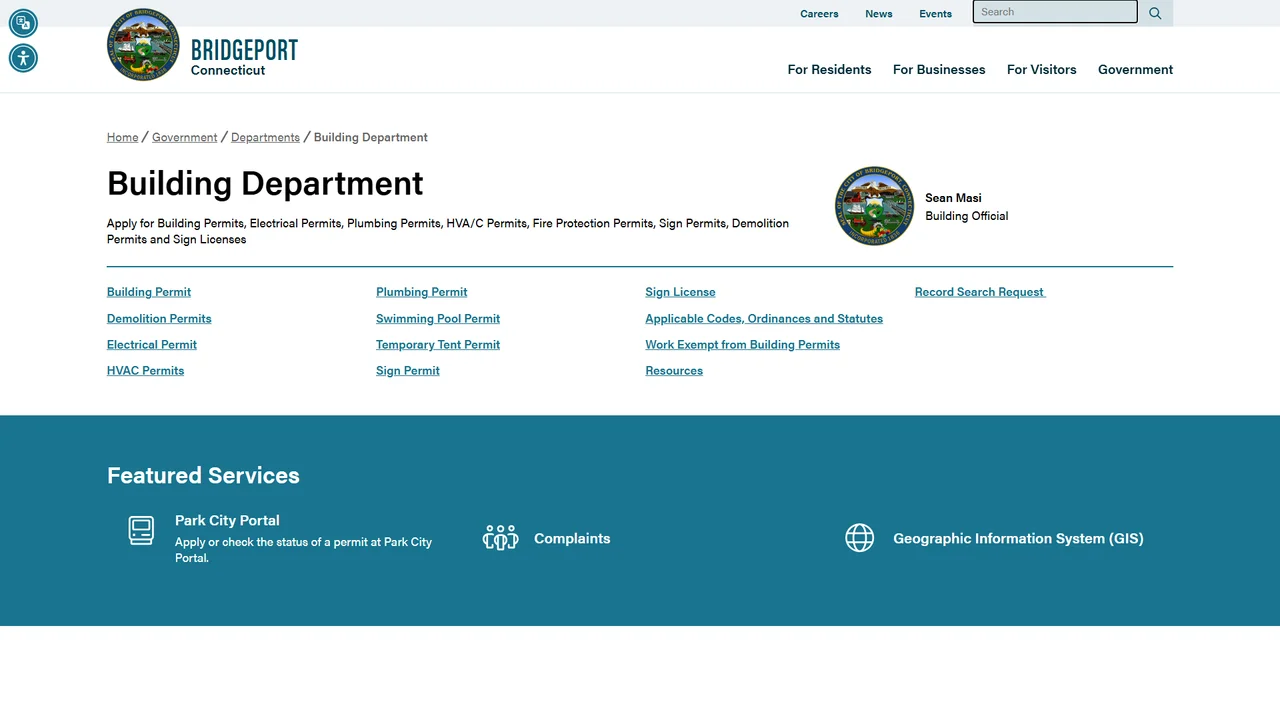
Task: Click the Departments breadcrumb link
Action: click(x=265, y=137)
